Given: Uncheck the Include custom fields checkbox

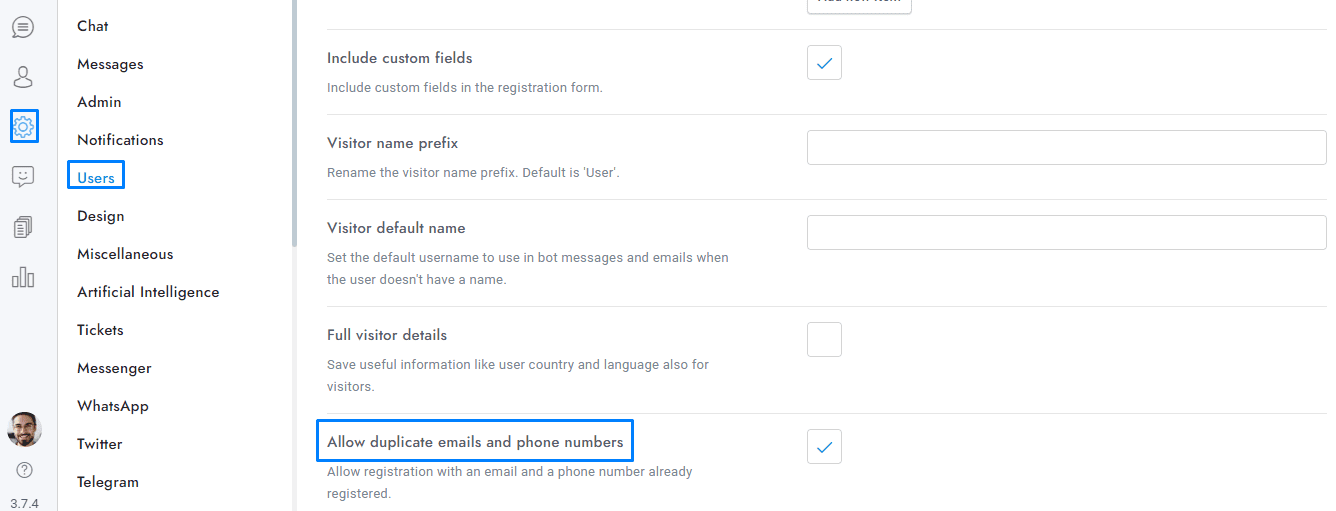Looking at the screenshot, I should [x=824, y=63].
